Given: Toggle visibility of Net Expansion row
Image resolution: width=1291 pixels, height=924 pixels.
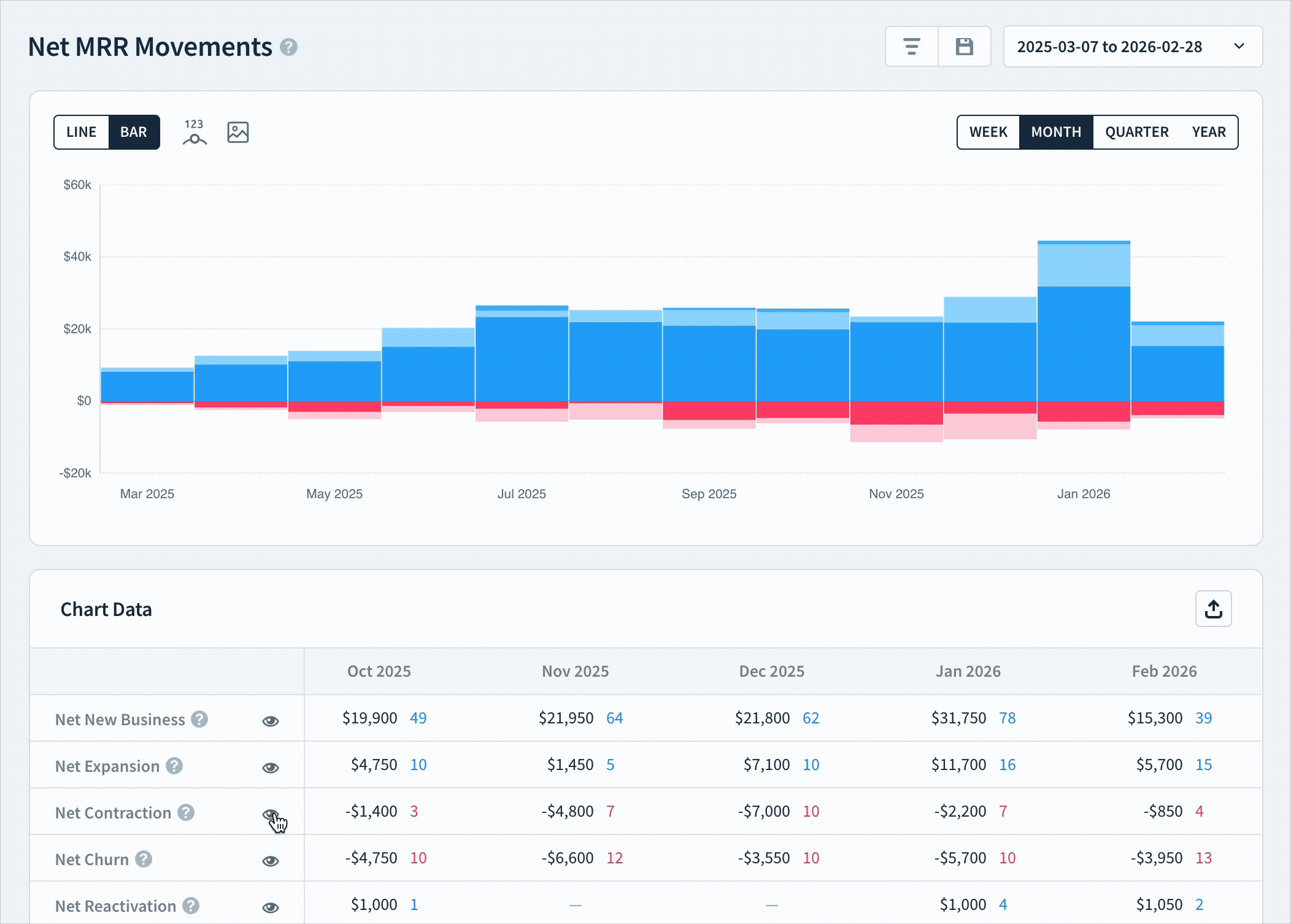Looking at the screenshot, I should click(x=270, y=767).
